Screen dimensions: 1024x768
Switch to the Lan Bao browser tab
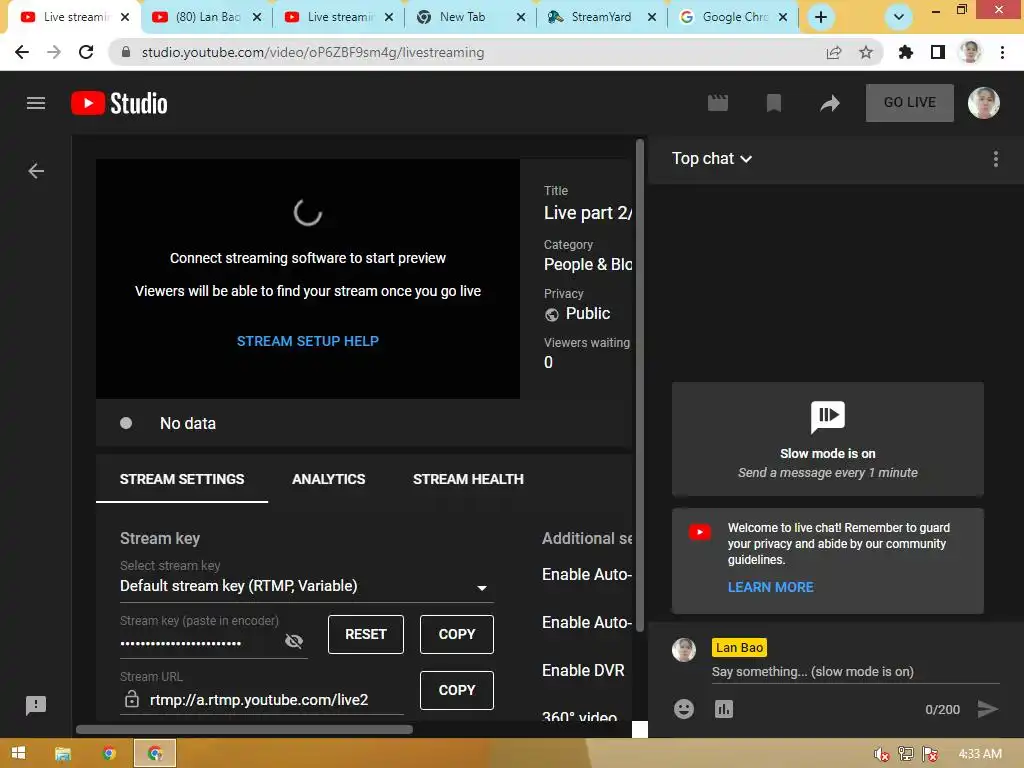(x=208, y=17)
